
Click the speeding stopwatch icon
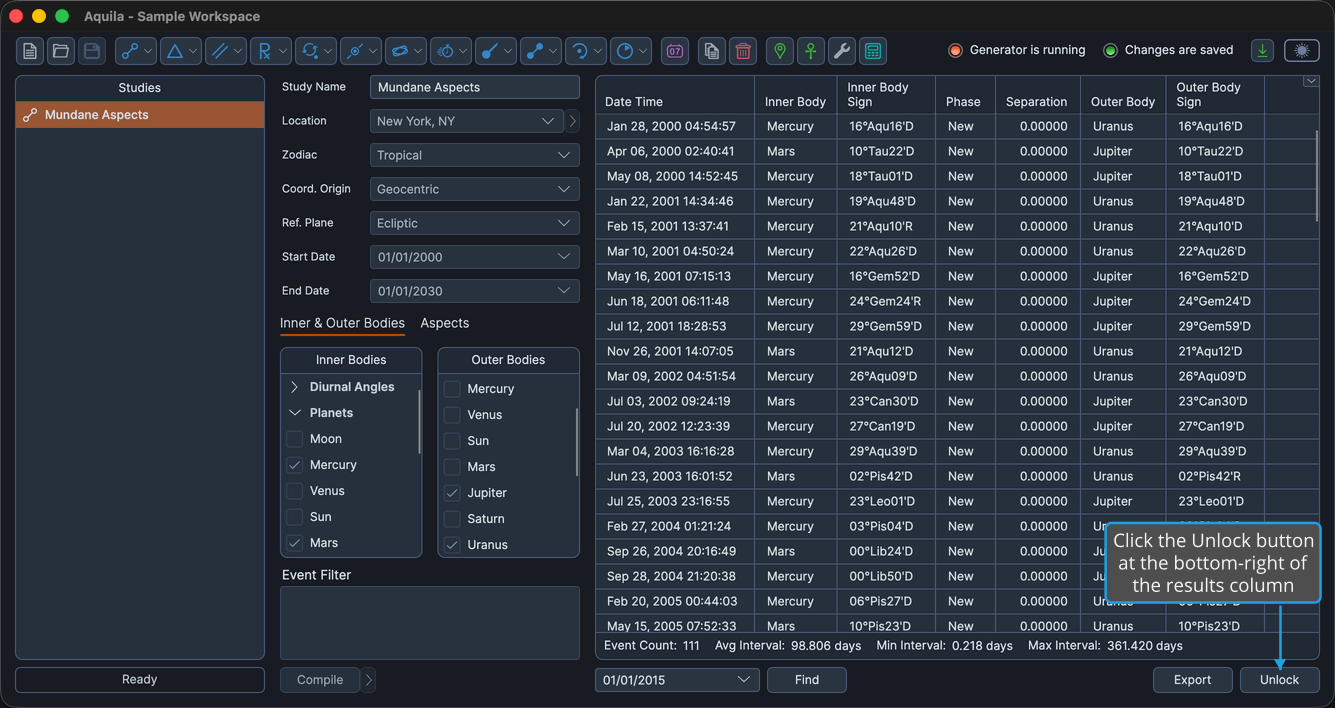pos(451,51)
